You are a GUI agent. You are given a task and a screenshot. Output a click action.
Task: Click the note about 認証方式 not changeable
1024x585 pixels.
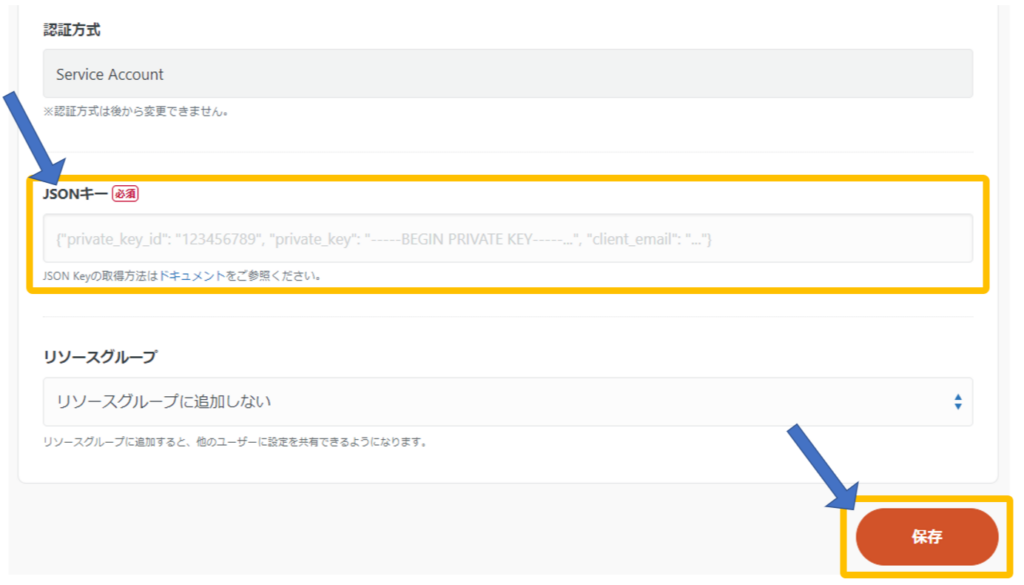(135, 111)
